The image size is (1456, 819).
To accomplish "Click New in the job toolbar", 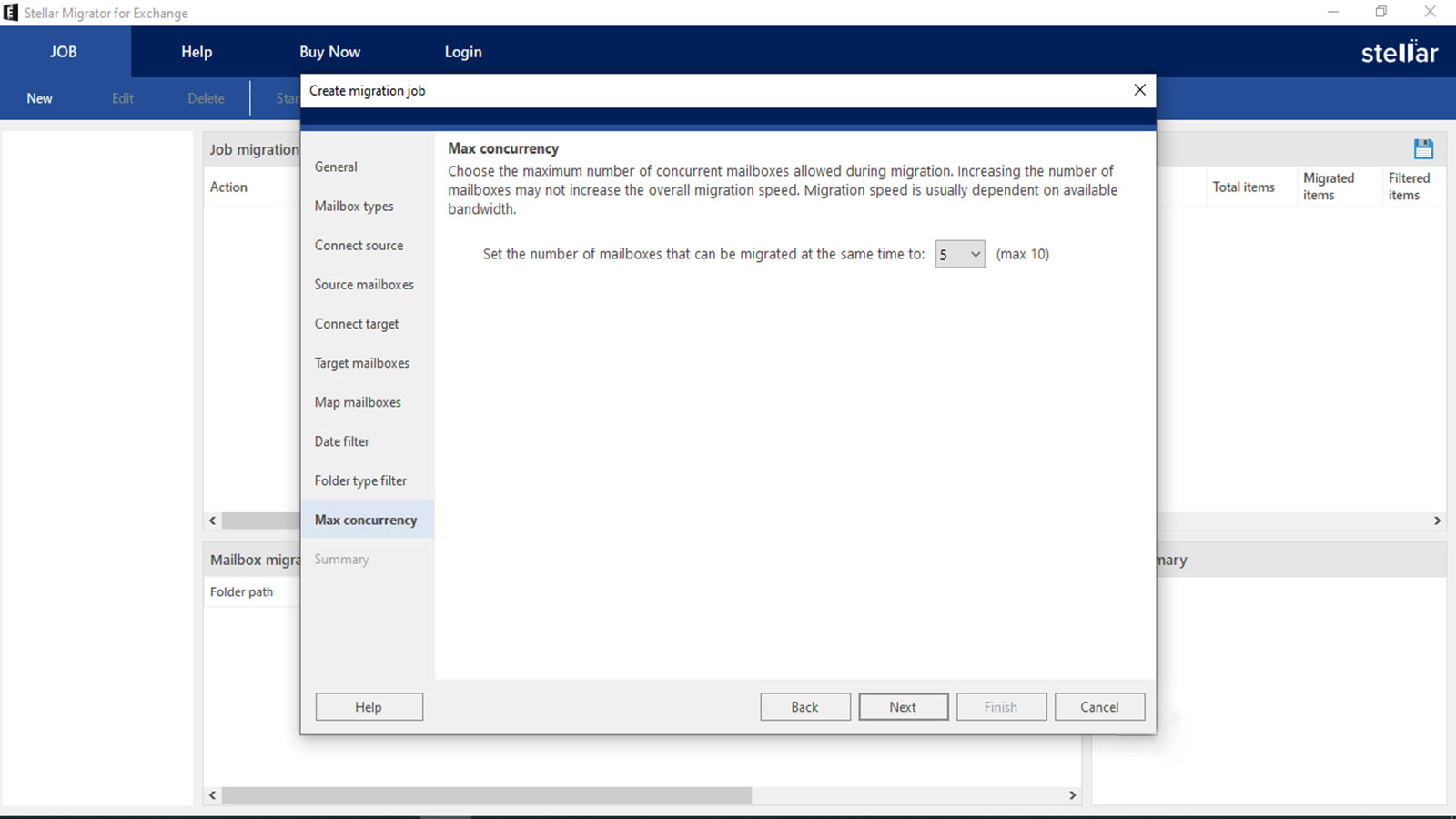I will point(39,98).
